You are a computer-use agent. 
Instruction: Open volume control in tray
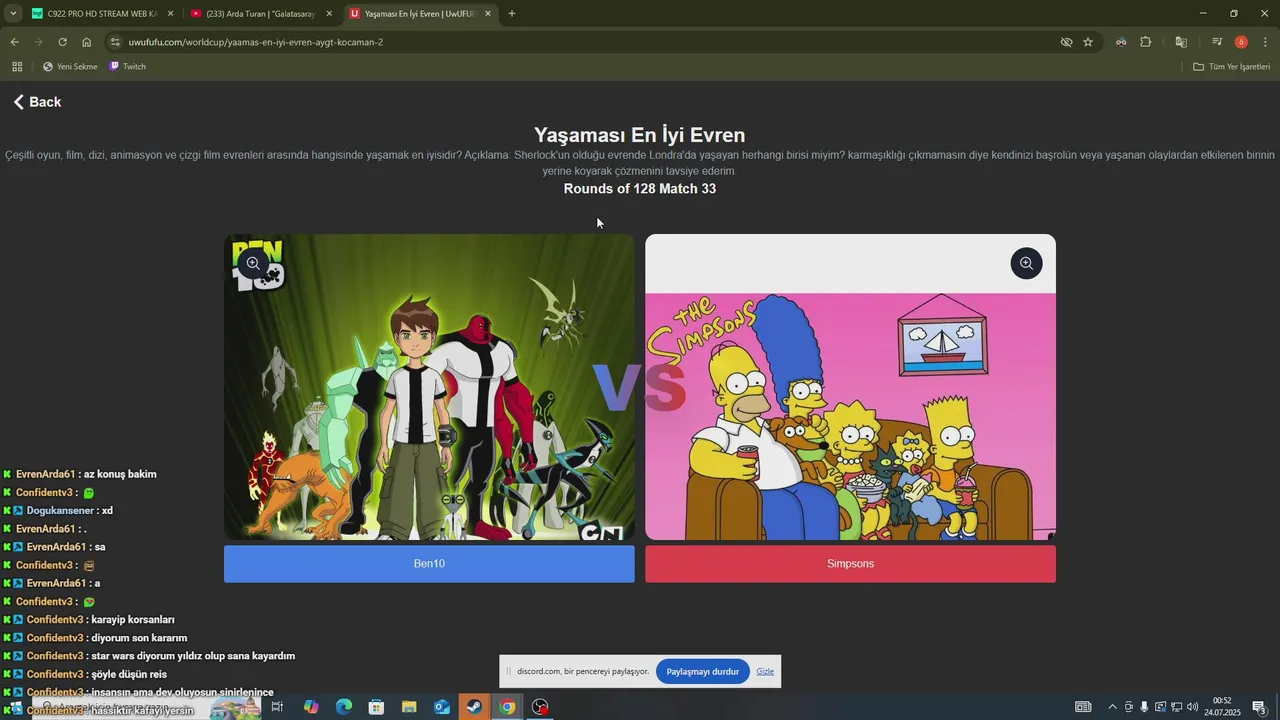point(1192,707)
